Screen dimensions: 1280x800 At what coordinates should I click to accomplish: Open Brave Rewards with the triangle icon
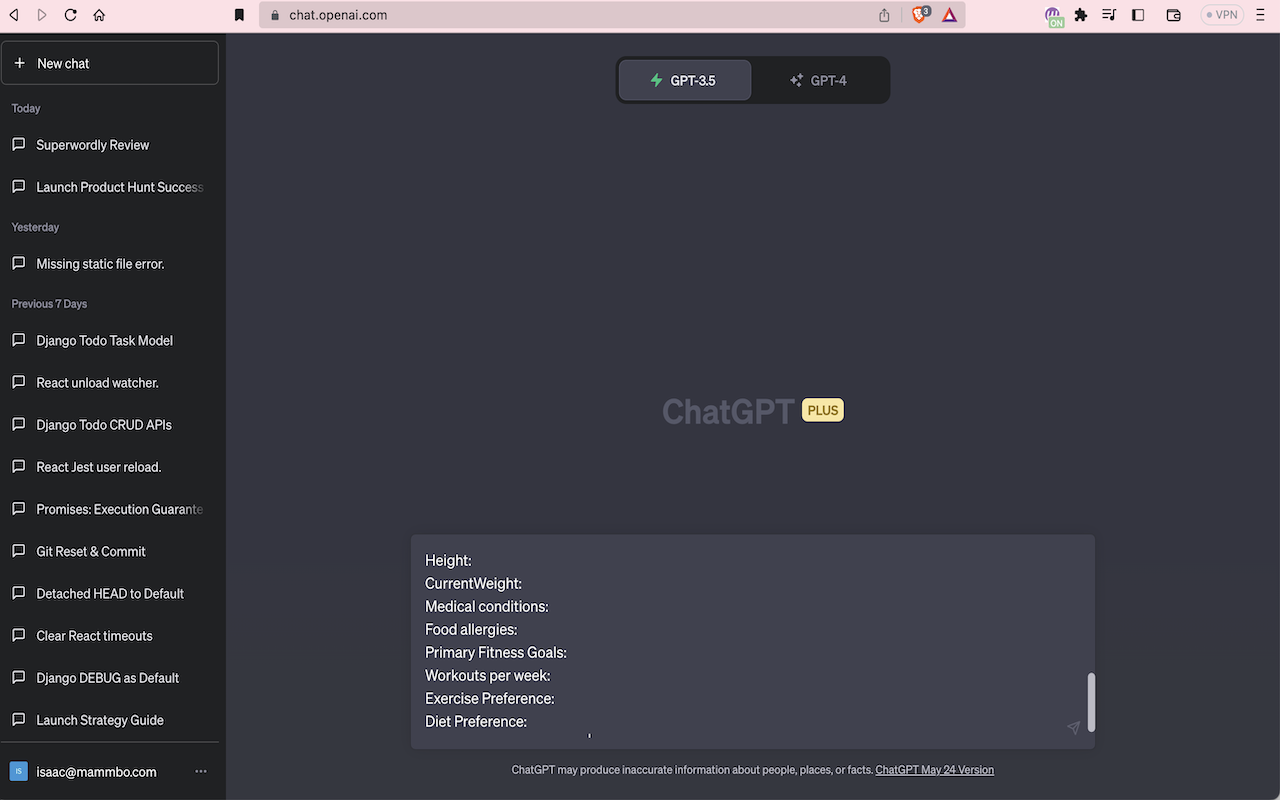pos(948,14)
